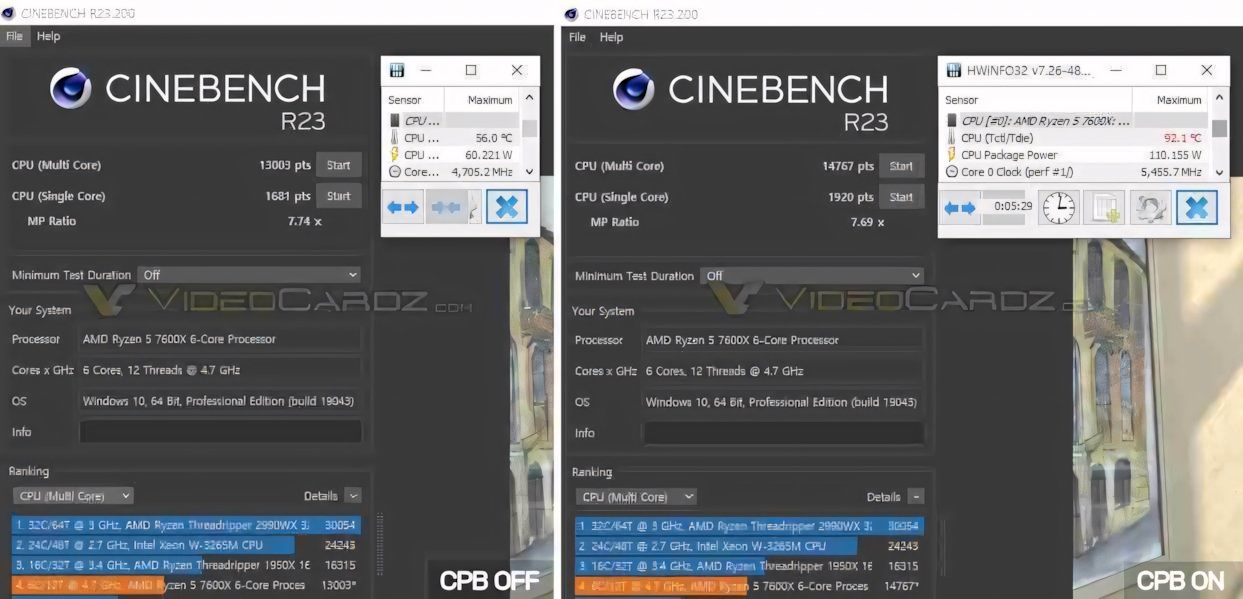Select the Core 0 Clock (perf #1/) row

point(1075,172)
